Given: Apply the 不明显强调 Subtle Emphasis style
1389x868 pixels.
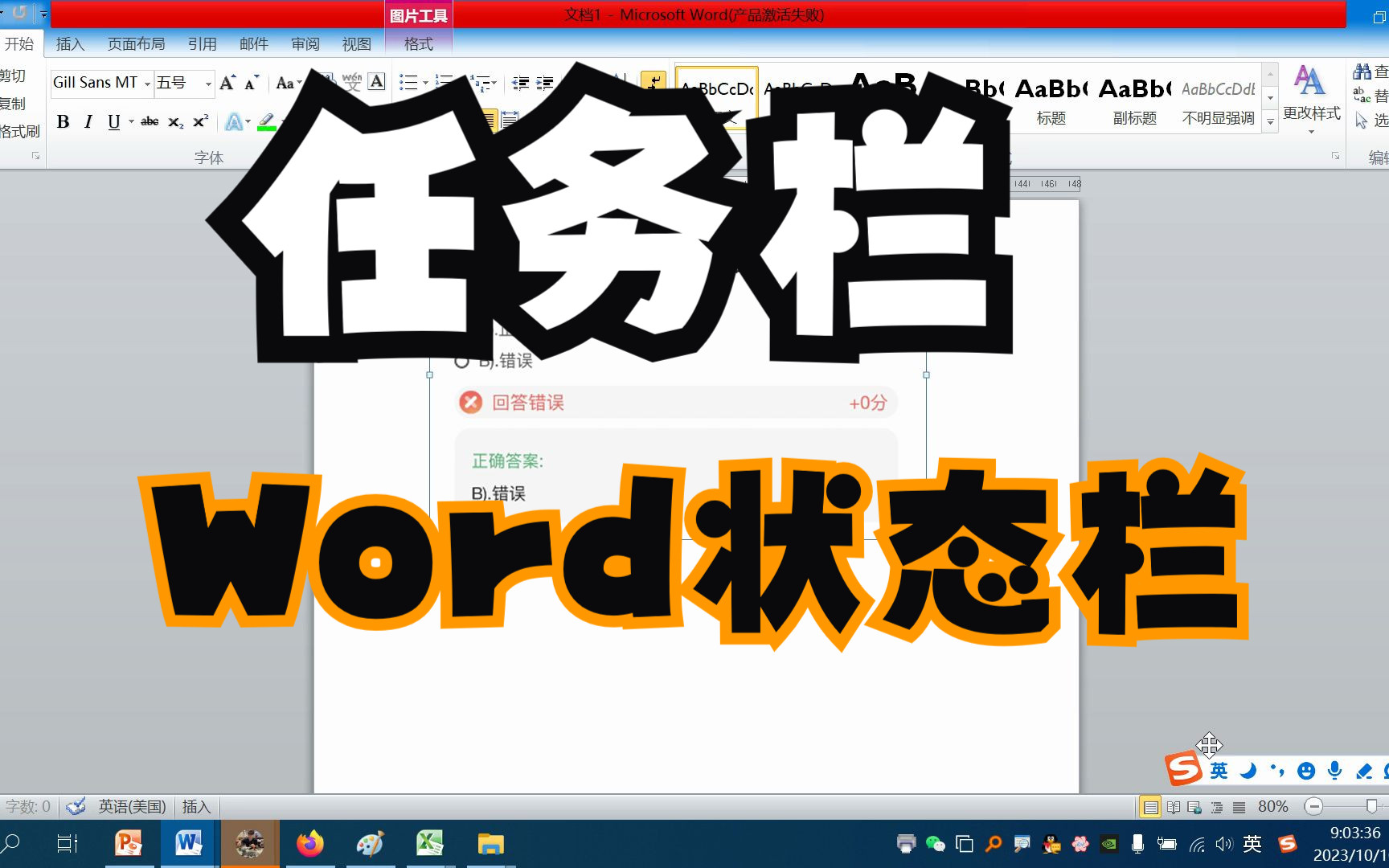Looking at the screenshot, I should point(1218,100).
